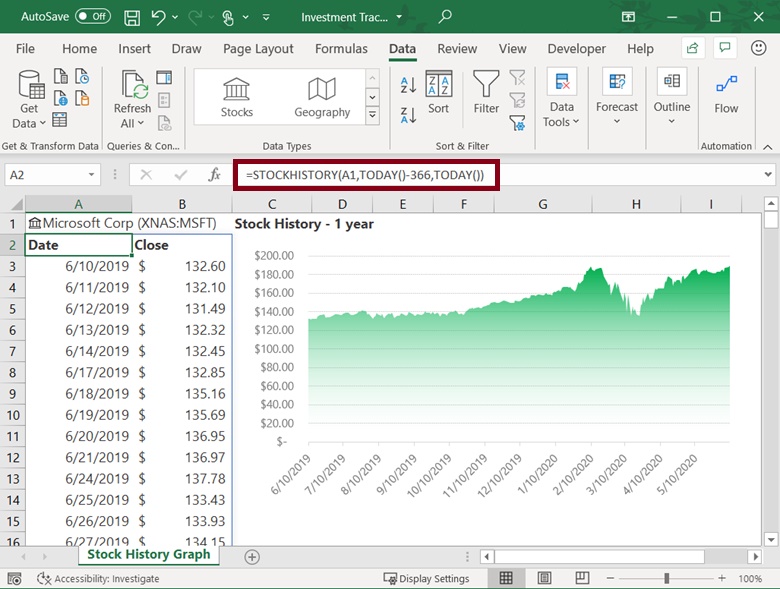The width and height of the screenshot is (780, 589).
Task: Click the Share icon
Action: coord(692,48)
